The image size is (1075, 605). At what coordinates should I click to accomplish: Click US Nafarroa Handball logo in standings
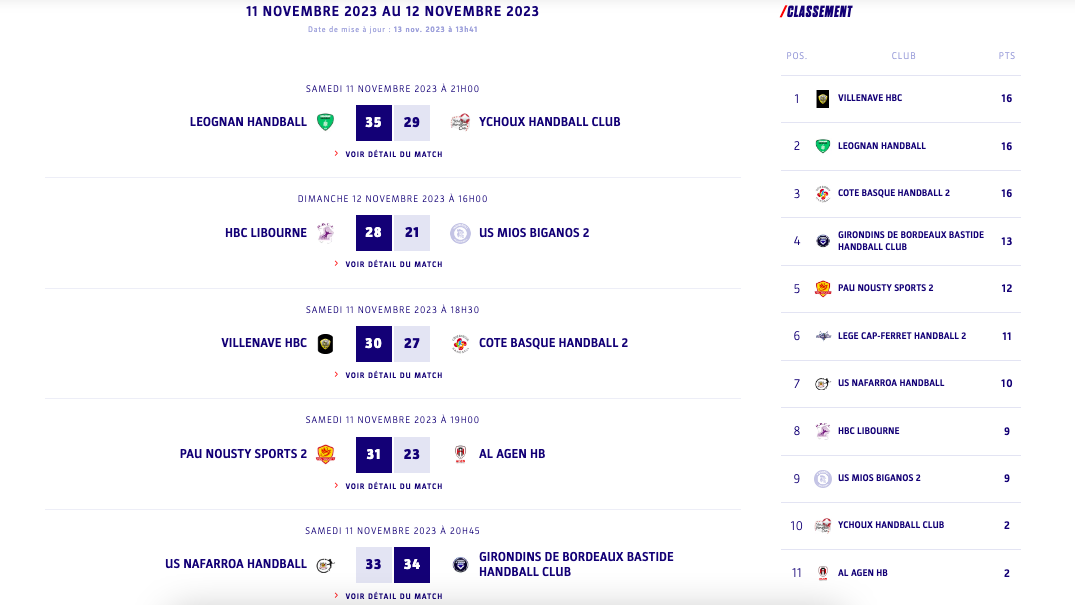click(x=823, y=383)
